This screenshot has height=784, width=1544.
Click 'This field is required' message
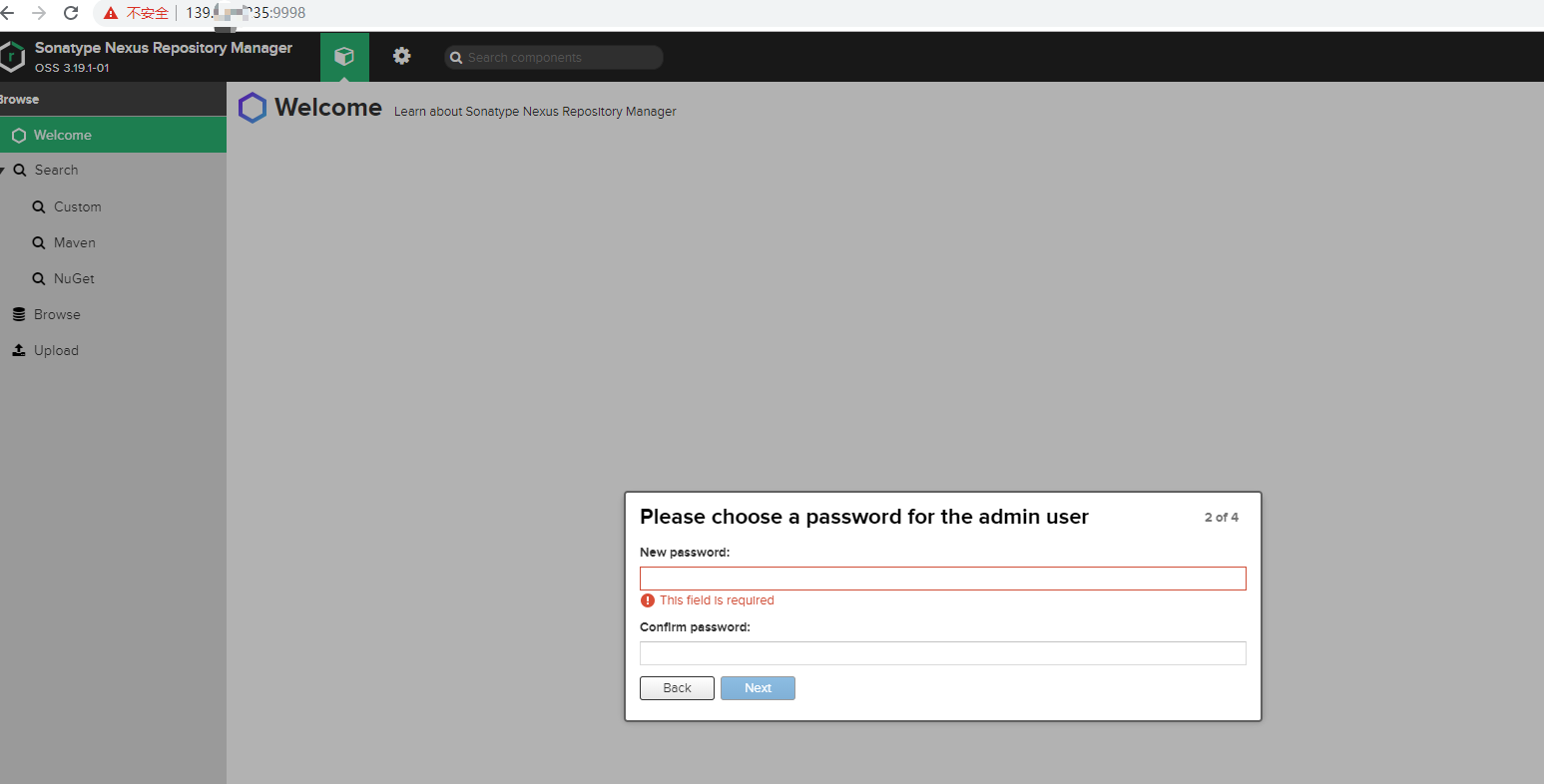(717, 600)
